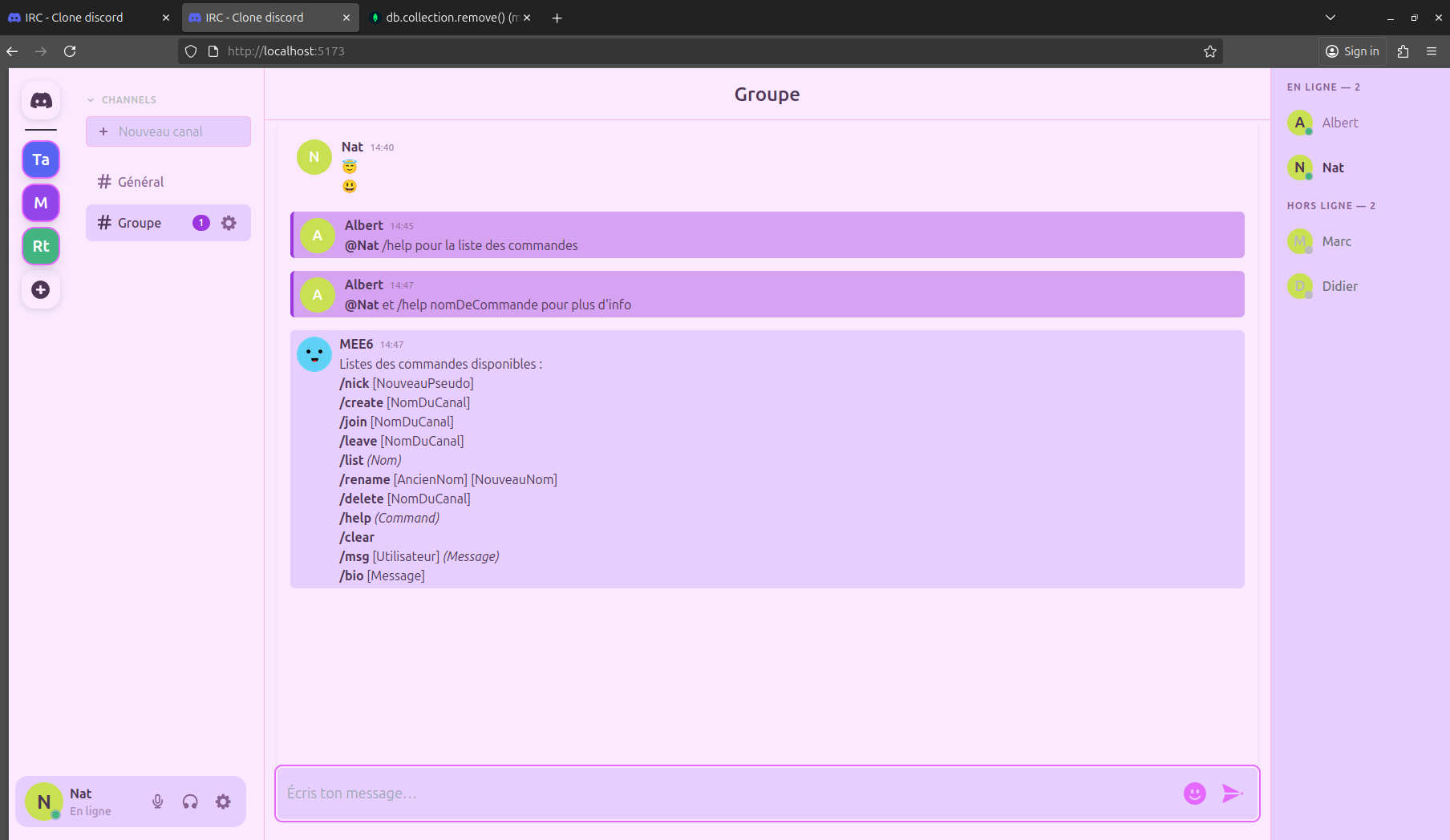The image size is (1450, 840).
Task: Select the "M" server icon
Action: (x=40, y=203)
